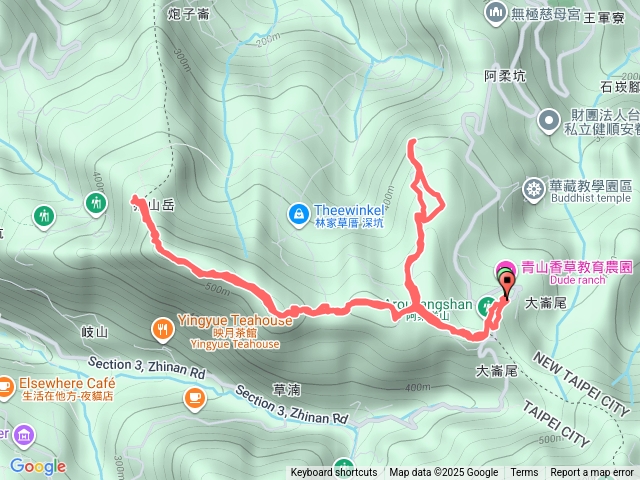This screenshot has width=640, height=480.
Task: Click the Theewinkel 林家草厝 place label
Action: 349,216
